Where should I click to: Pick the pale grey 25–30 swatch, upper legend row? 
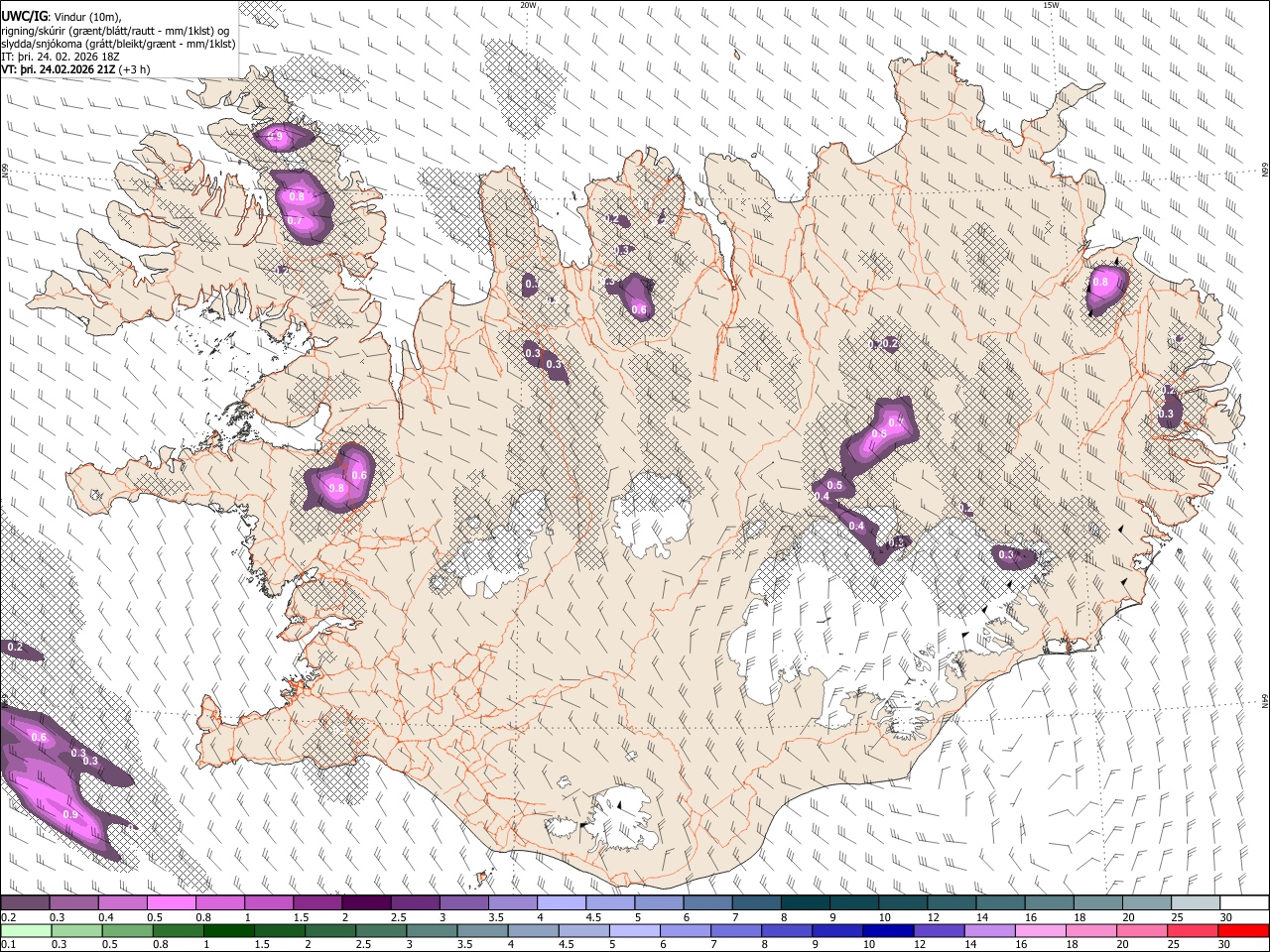click(1196, 903)
